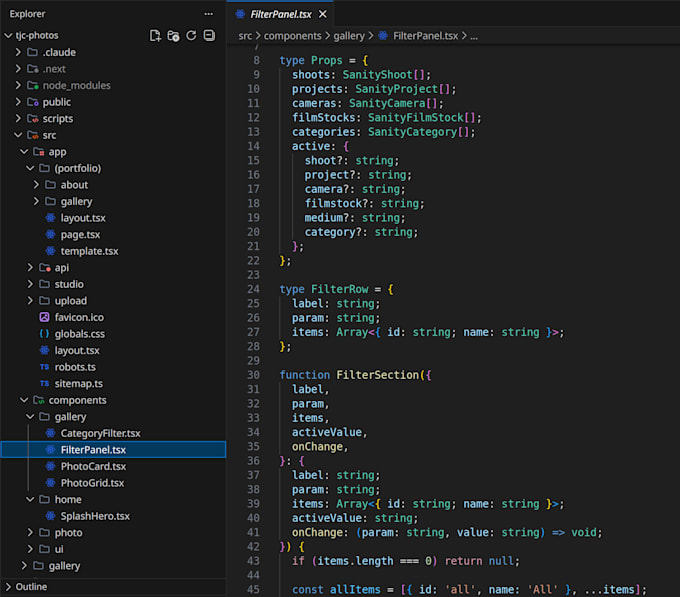This screenshot has width=680, height=597.
Task: Open globals.css from the tree
Action: (x=80, y=334)
